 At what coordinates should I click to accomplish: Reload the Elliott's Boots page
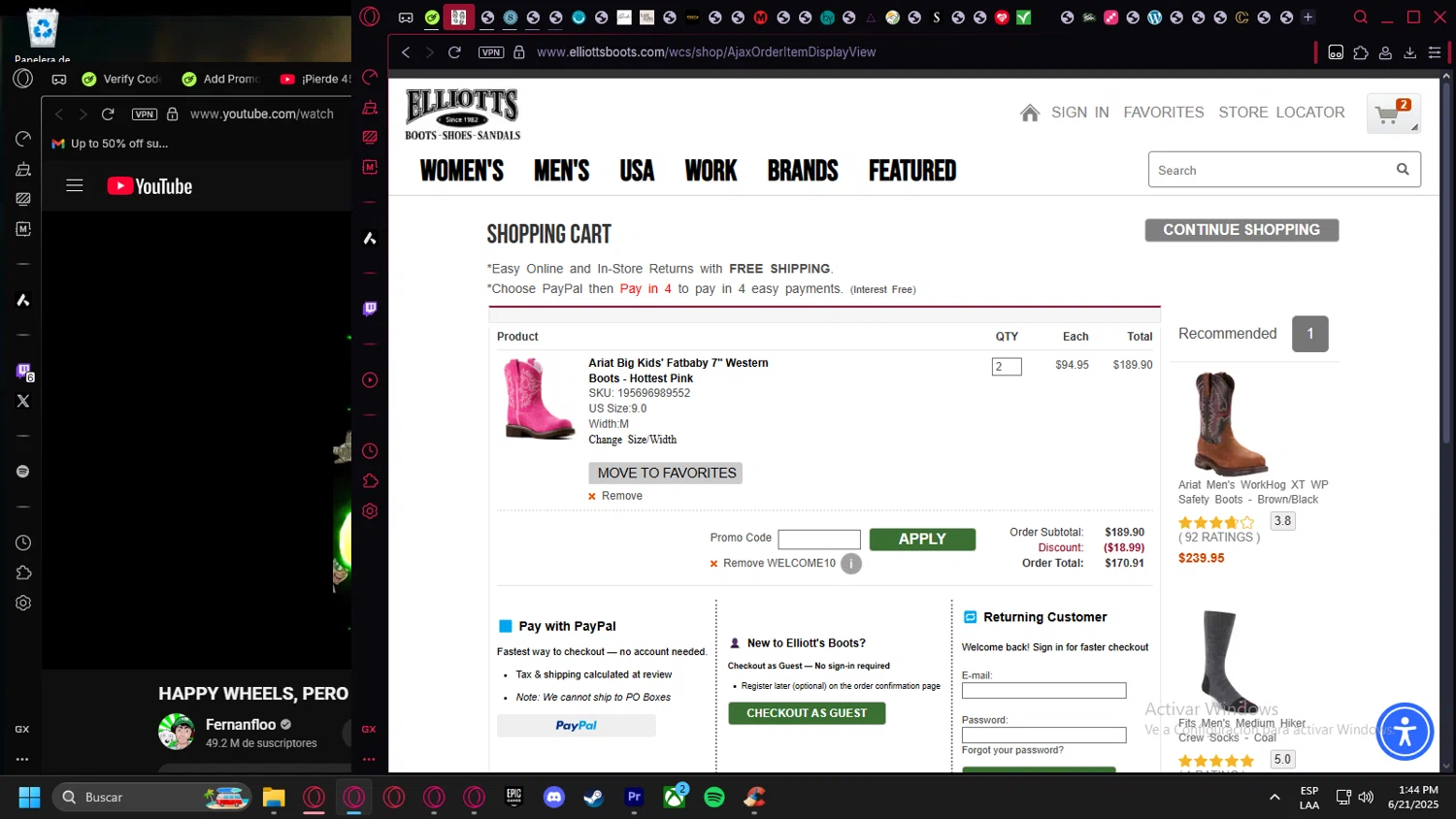click(x=454, y=52)
